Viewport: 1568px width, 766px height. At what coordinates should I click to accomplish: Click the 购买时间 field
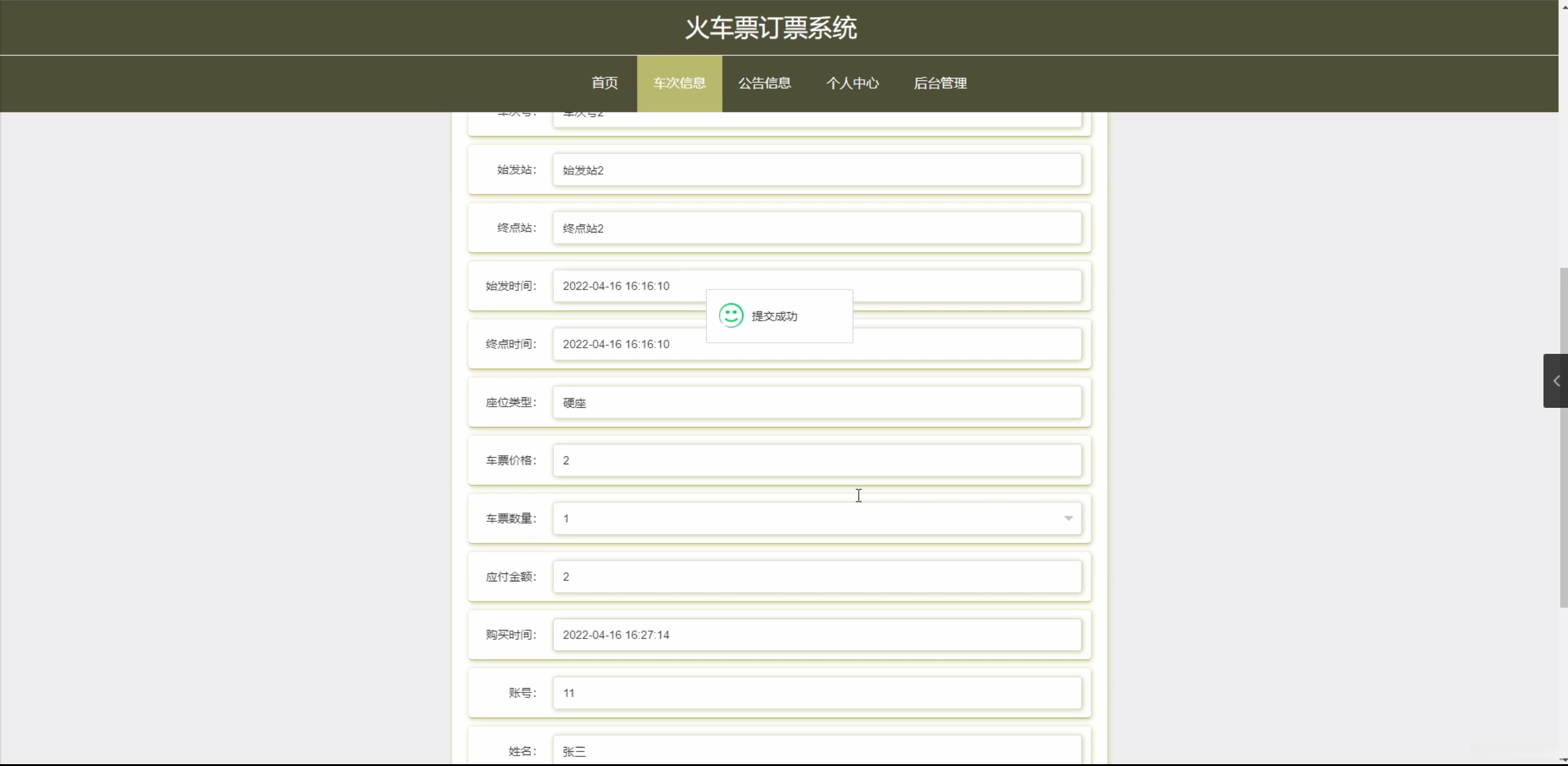(x=816, y=635)
